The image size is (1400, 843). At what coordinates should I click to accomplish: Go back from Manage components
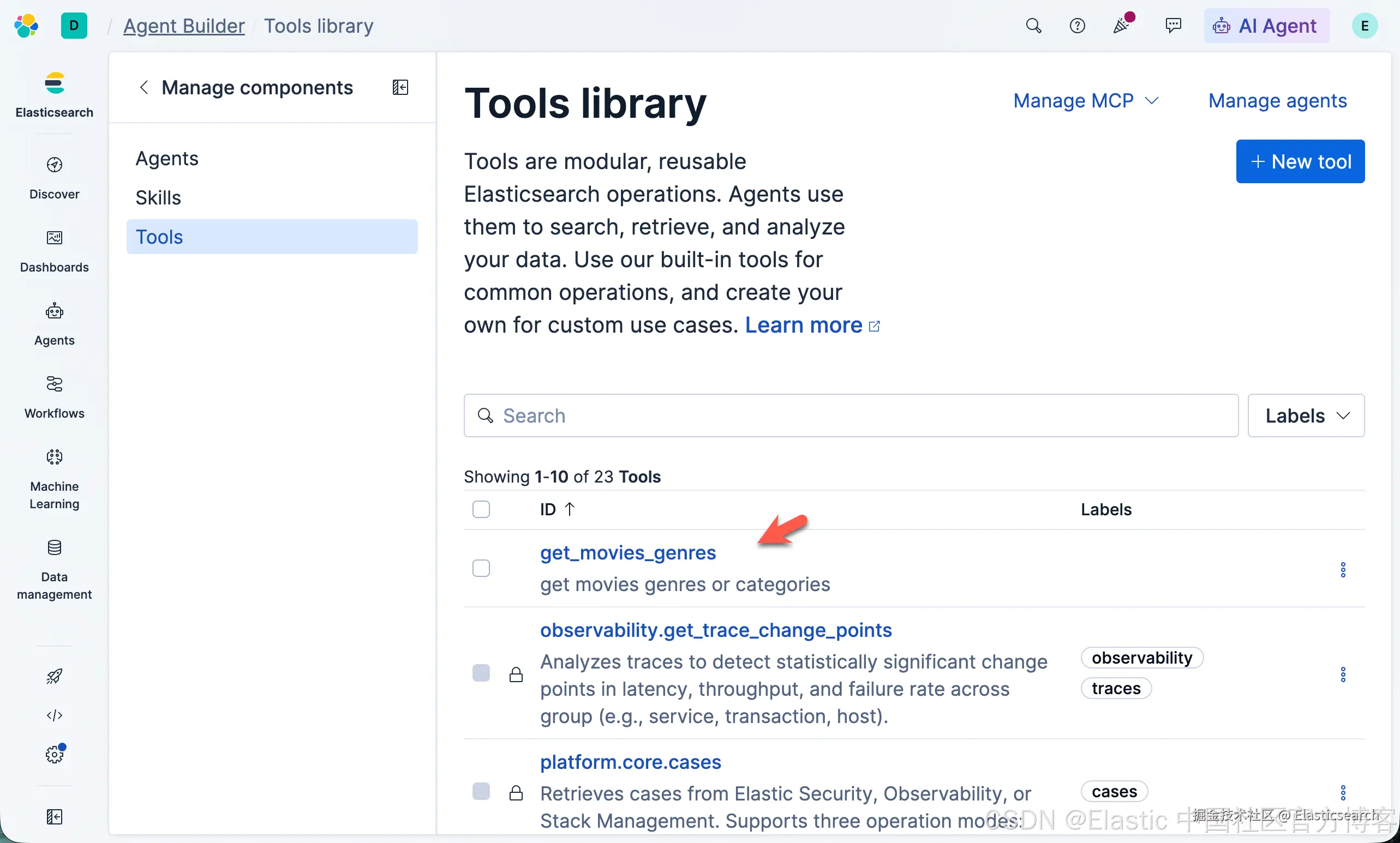143,87
